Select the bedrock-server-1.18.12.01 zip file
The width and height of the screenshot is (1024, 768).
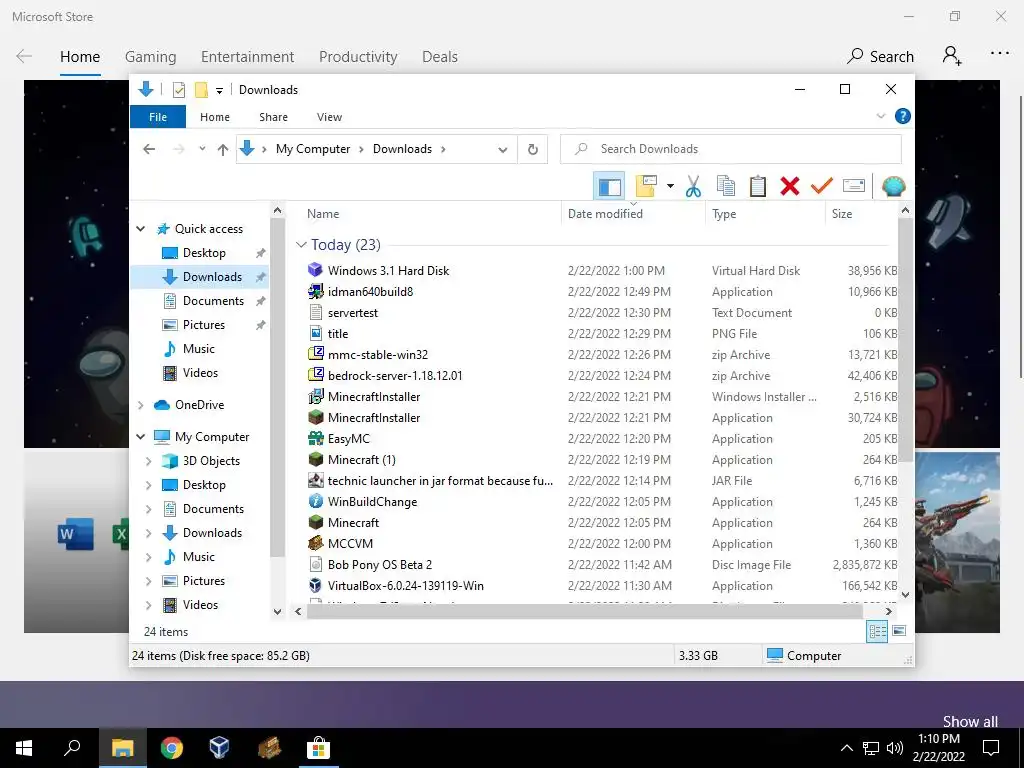[394, 376]
